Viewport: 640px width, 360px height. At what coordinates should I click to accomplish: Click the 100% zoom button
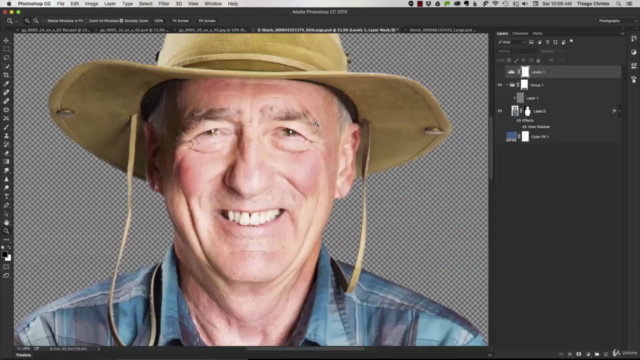(x=158, y=21)
